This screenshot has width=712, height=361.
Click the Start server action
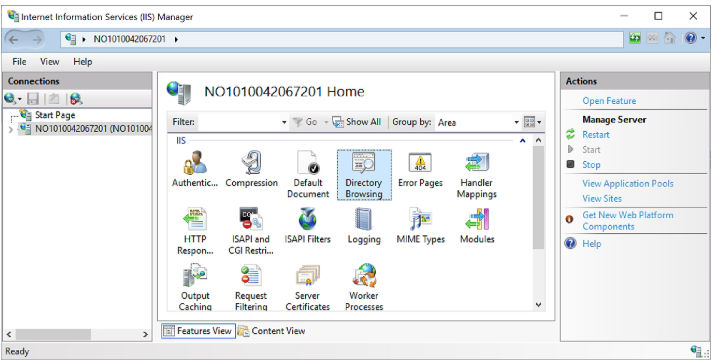click(591, 149)
